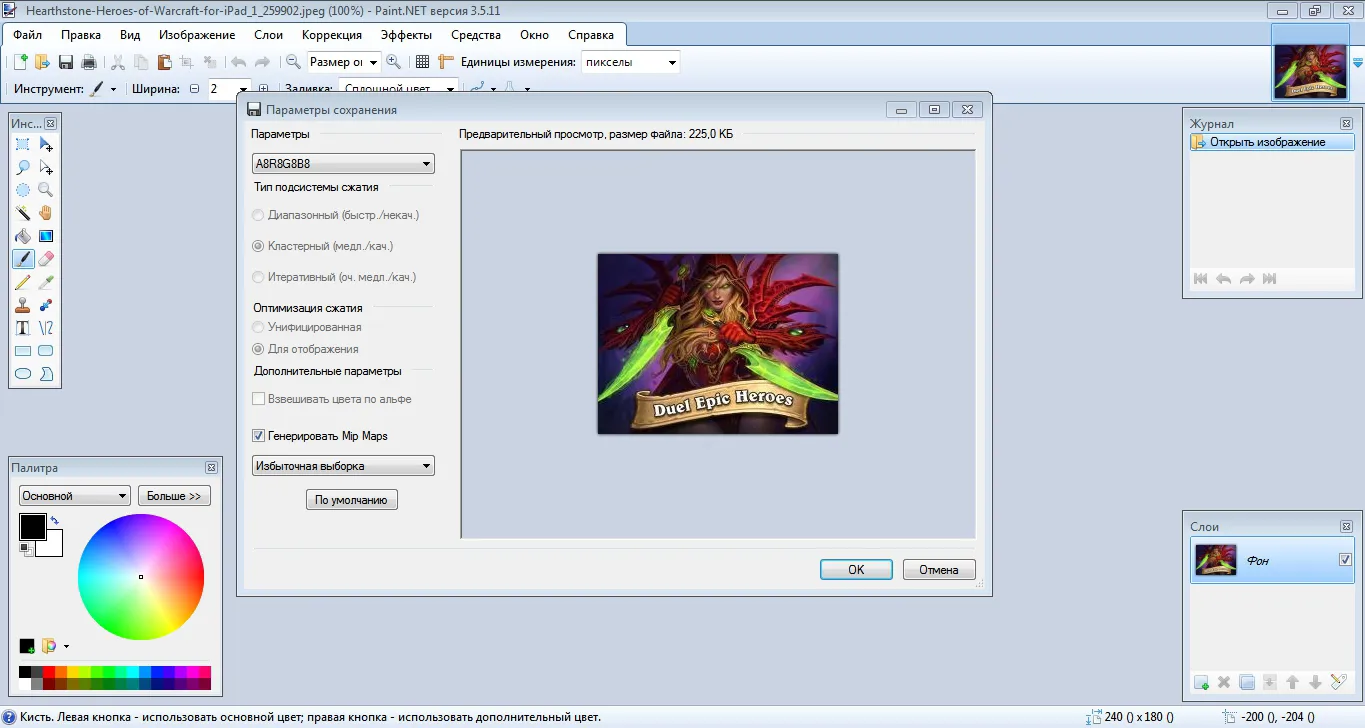Click the Отмена button

pos(939,569)
